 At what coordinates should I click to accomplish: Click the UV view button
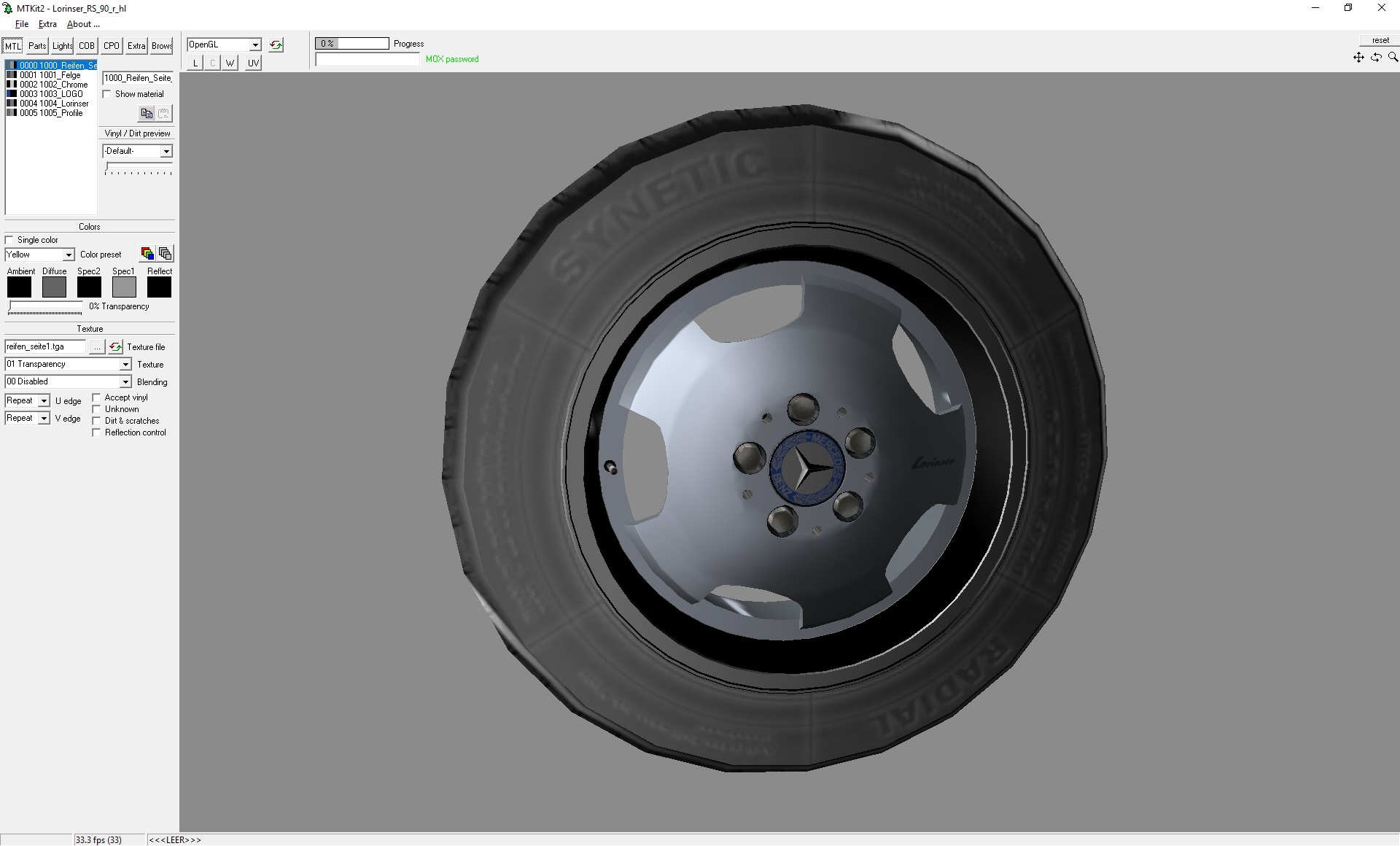click(x=253, y=63)
